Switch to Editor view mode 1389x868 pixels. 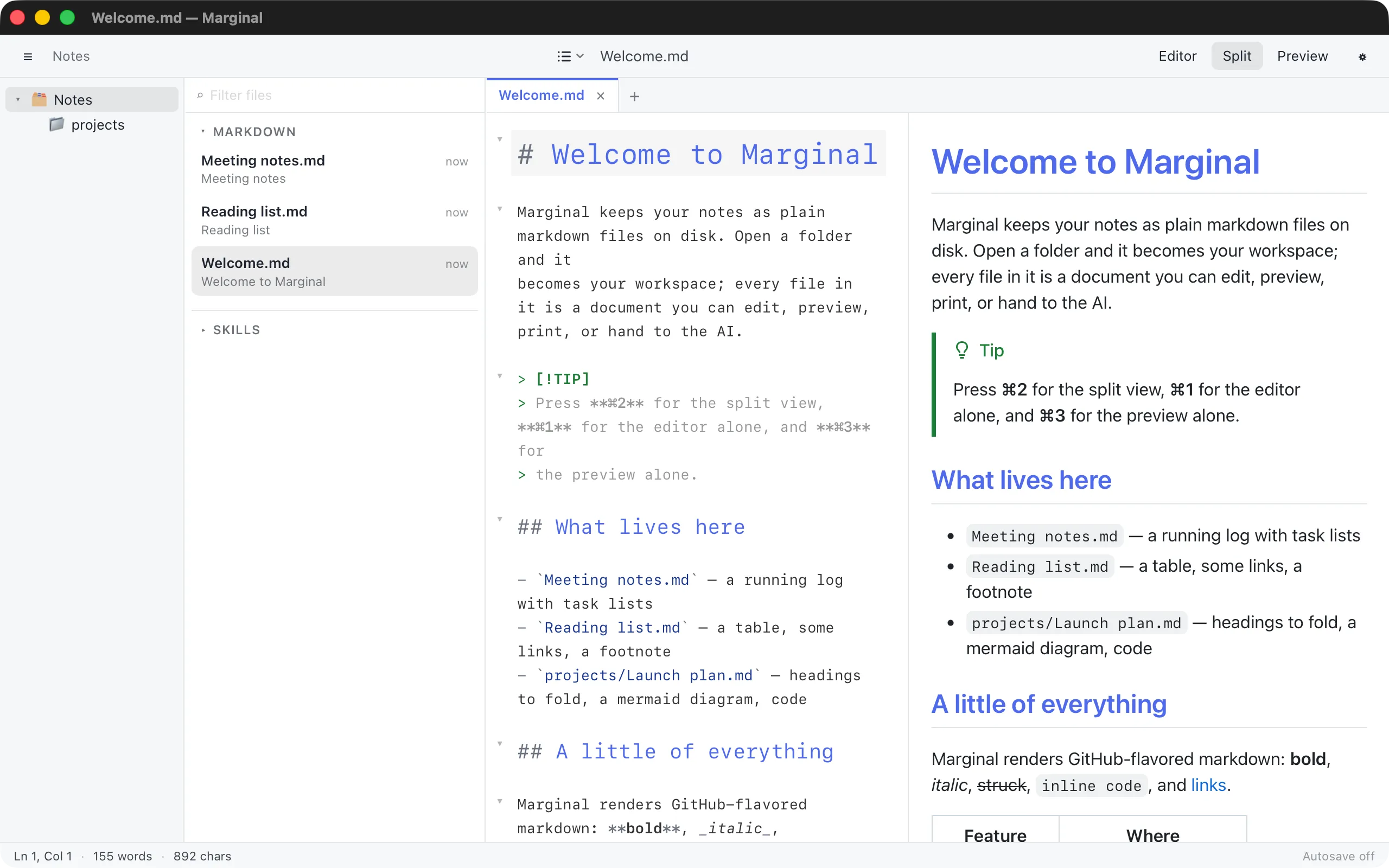pyautogui.click(x=1177, y=56)
